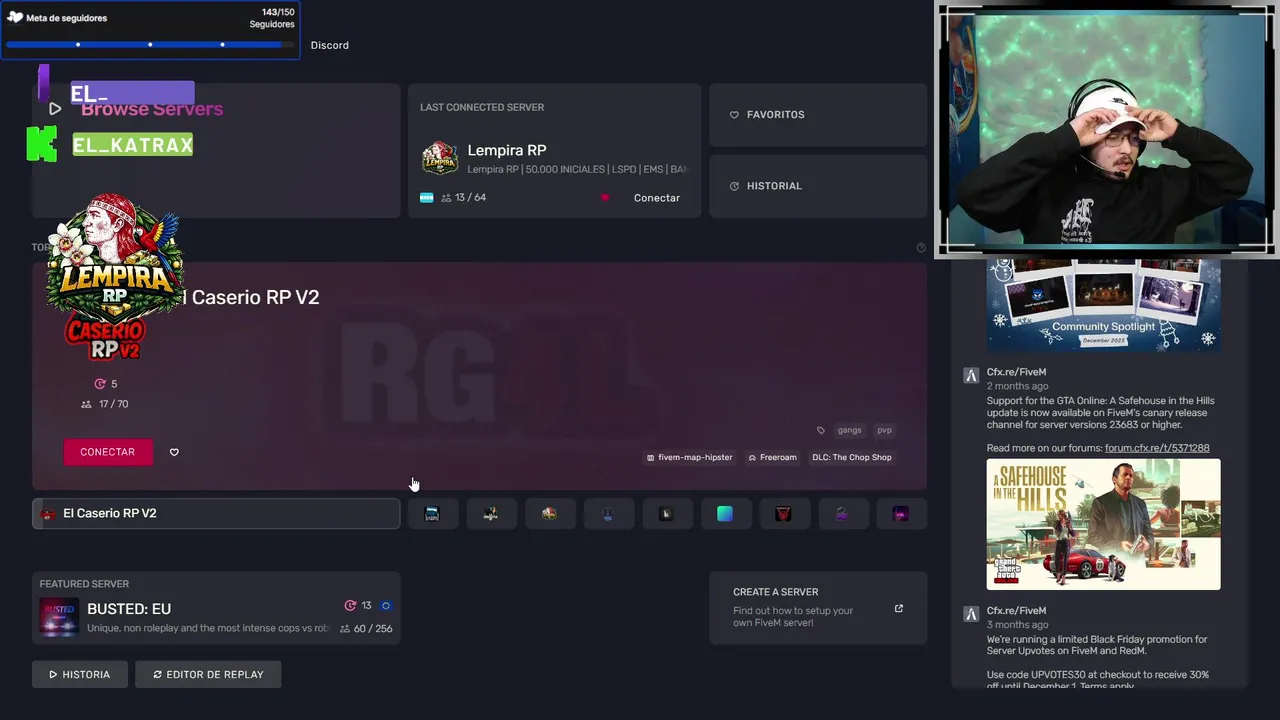Open the Browse Servers section
The width and height of the screenshot is (1280, 720).
[x=216, y=150]
